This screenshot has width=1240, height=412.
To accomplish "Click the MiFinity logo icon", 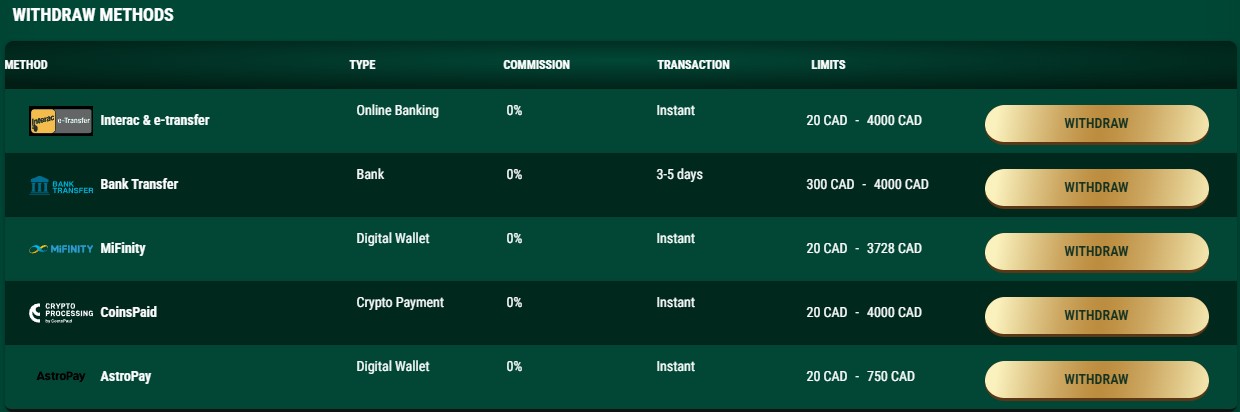I will 61,249.
